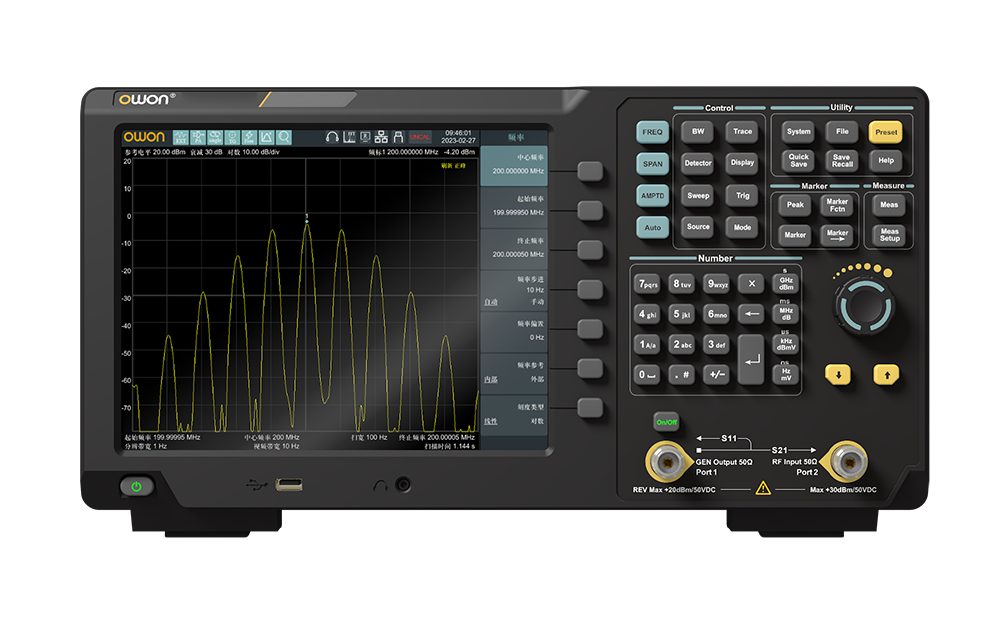Click the Detector key

click(698, 163)
